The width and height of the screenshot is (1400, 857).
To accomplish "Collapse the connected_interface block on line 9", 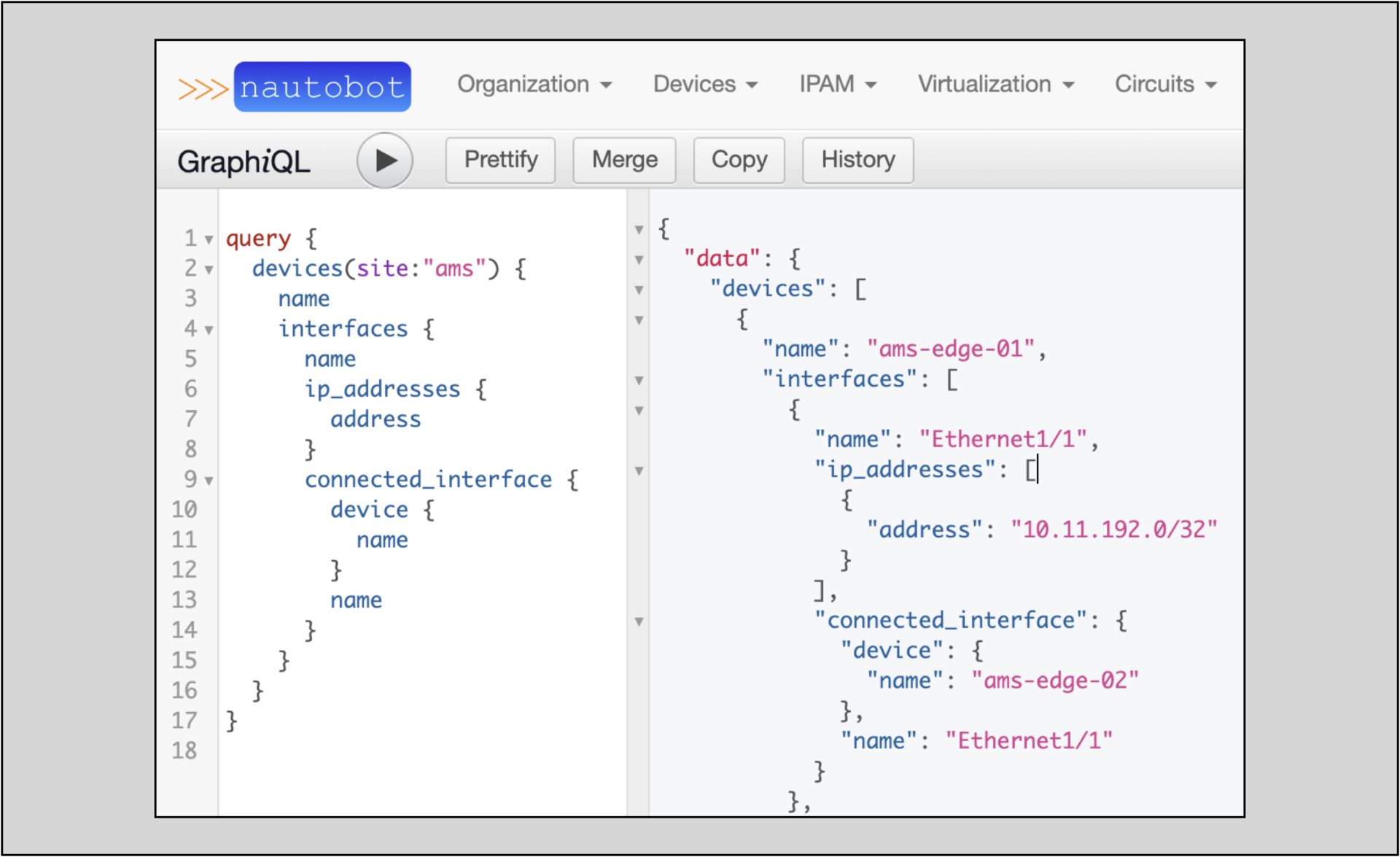I will (x=209, y=479).
